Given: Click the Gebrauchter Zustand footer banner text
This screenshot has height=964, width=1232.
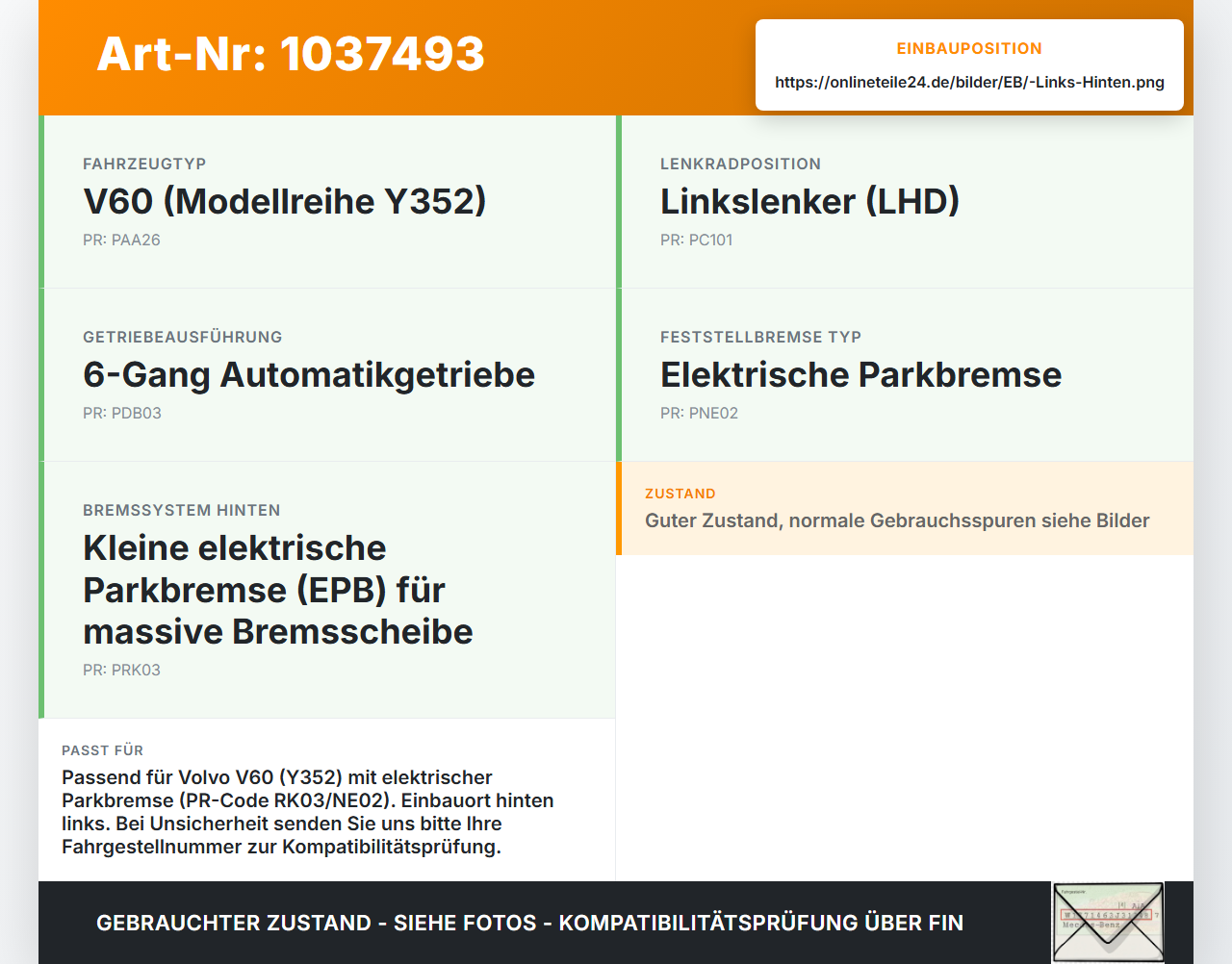Looking at the screenshot, I should (x=529, y=923).
